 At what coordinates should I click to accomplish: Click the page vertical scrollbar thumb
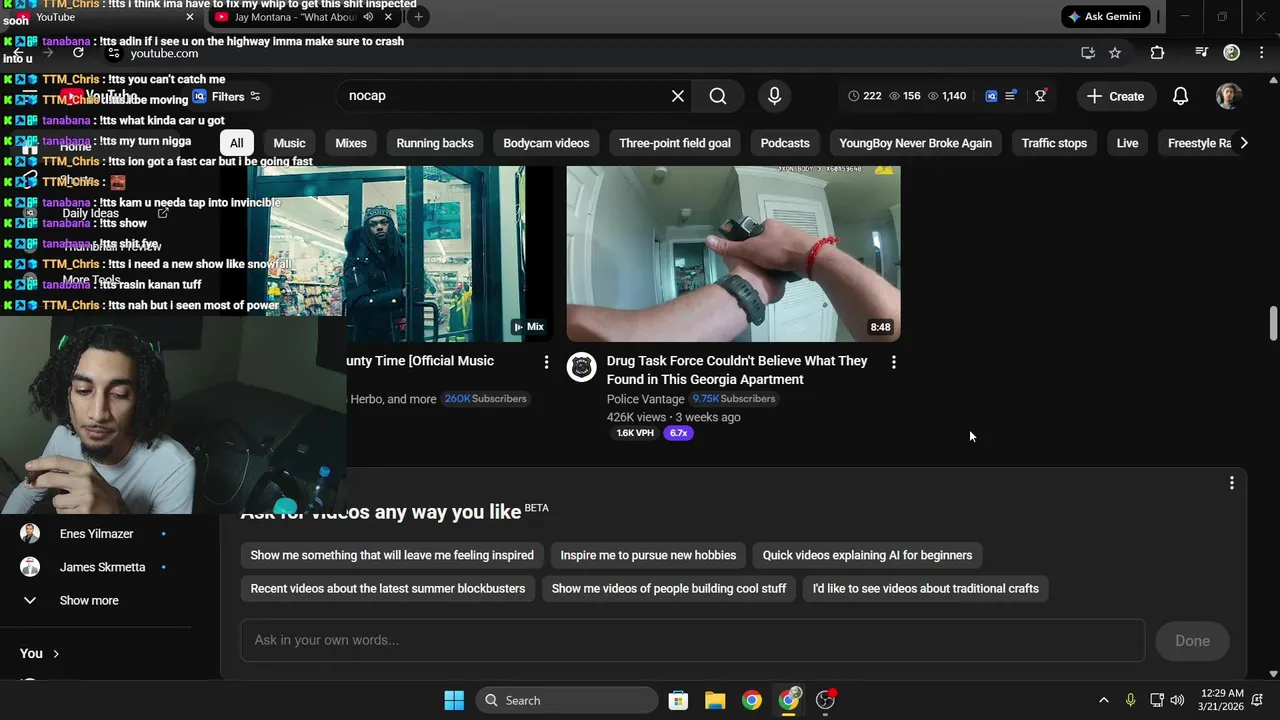1273,325
